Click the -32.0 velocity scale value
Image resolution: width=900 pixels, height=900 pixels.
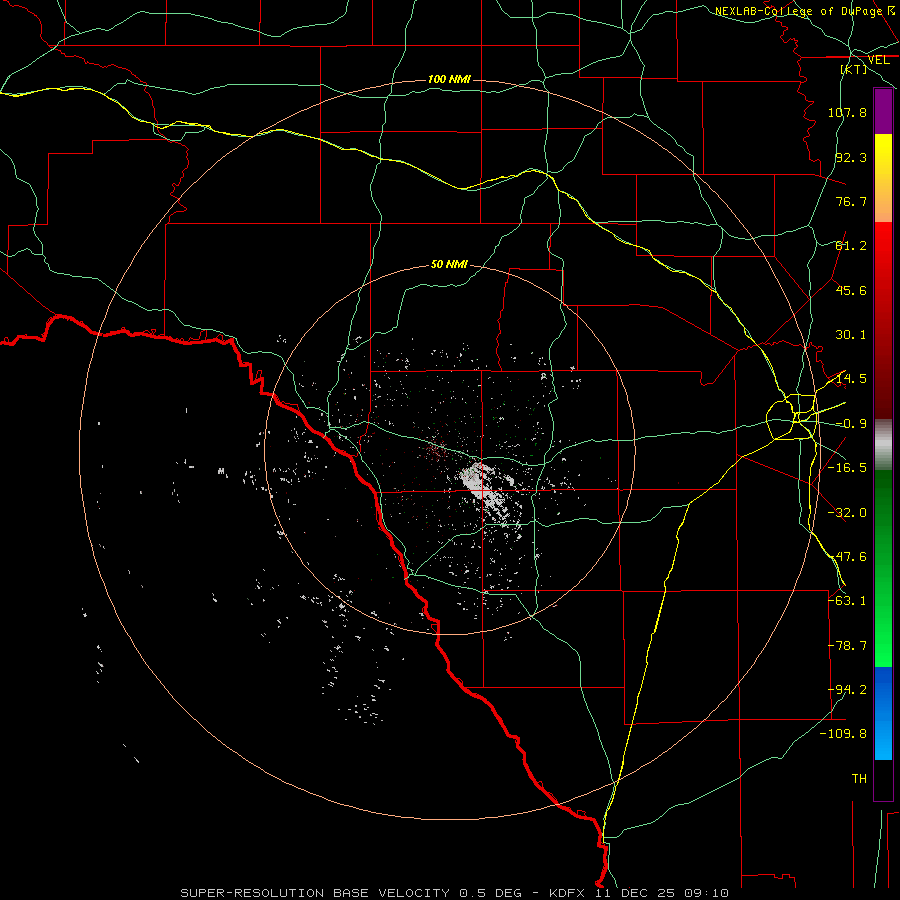[847, 513]
